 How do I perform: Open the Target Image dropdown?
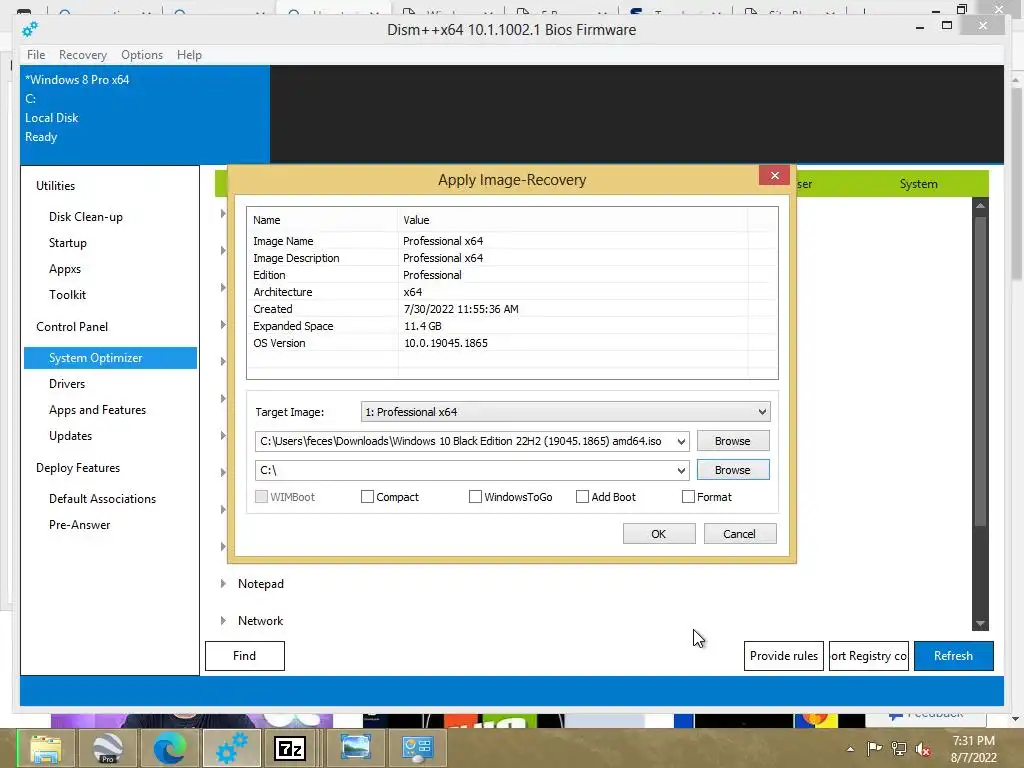(x=566, y=411)
